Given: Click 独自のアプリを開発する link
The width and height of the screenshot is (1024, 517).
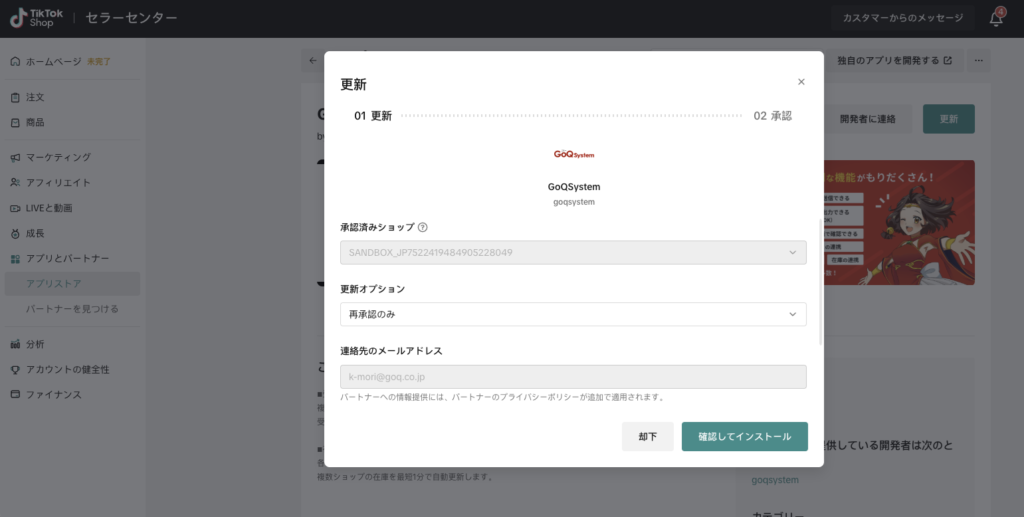Looking at the screenshot, I should 893,60.
